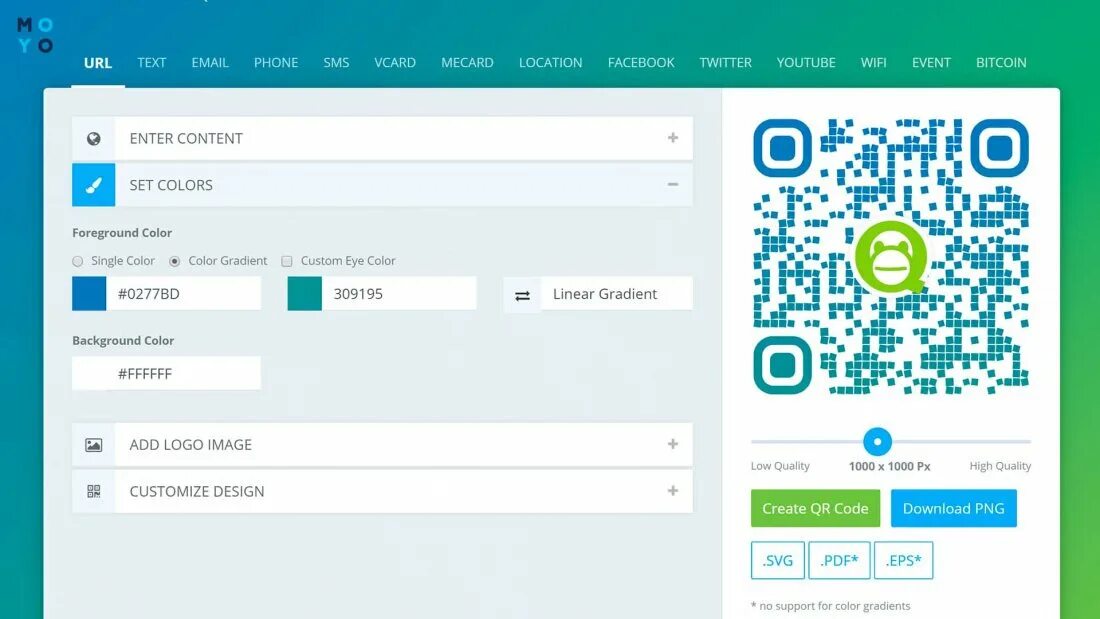Select the Color Gradient radio button
Image resolution: width=1100 pixels, height=619 pixels.
click(x=175, y=261)
